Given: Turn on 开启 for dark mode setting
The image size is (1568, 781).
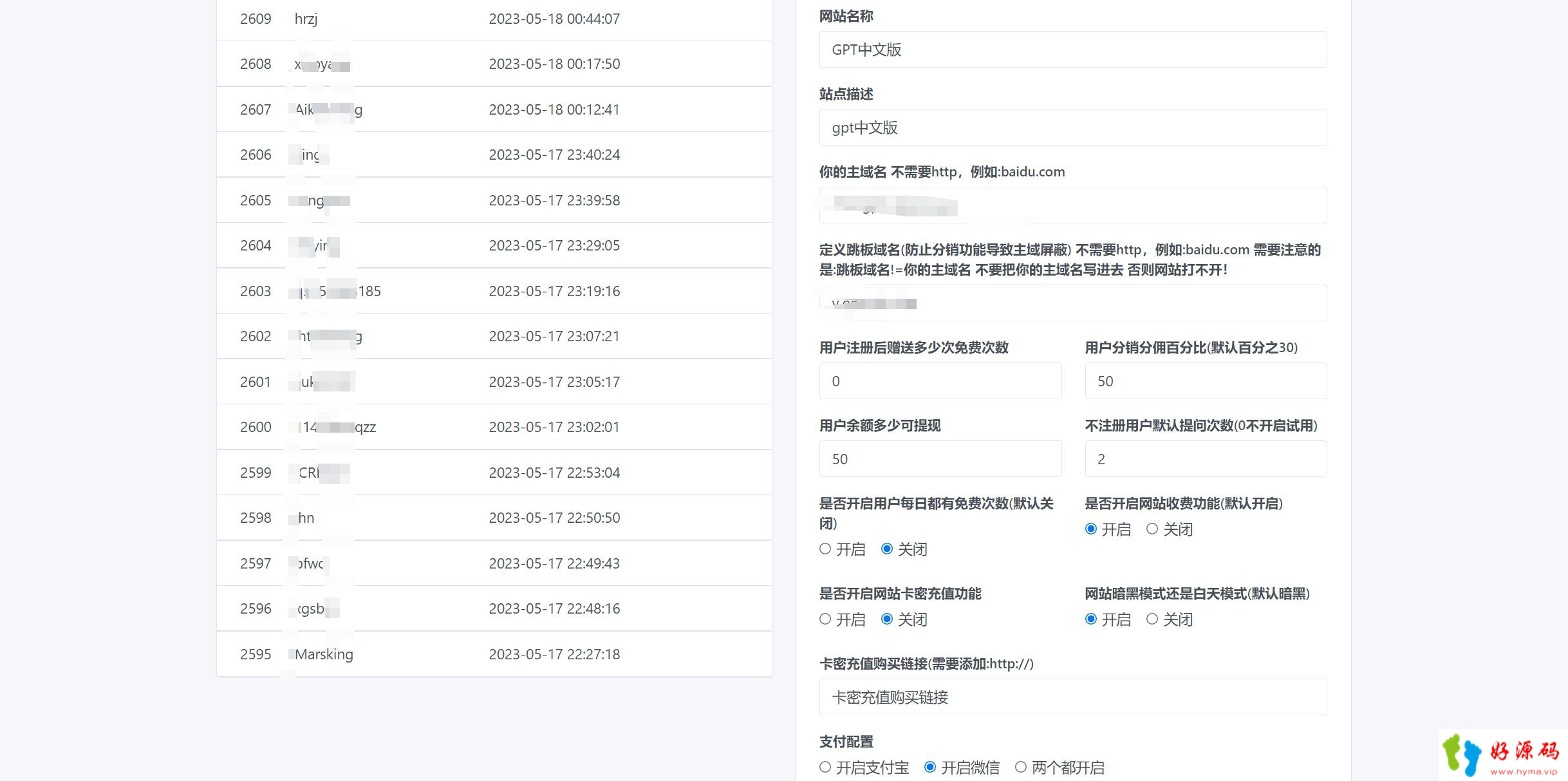Looking at the screenshot, I should tap(1091, 619).
